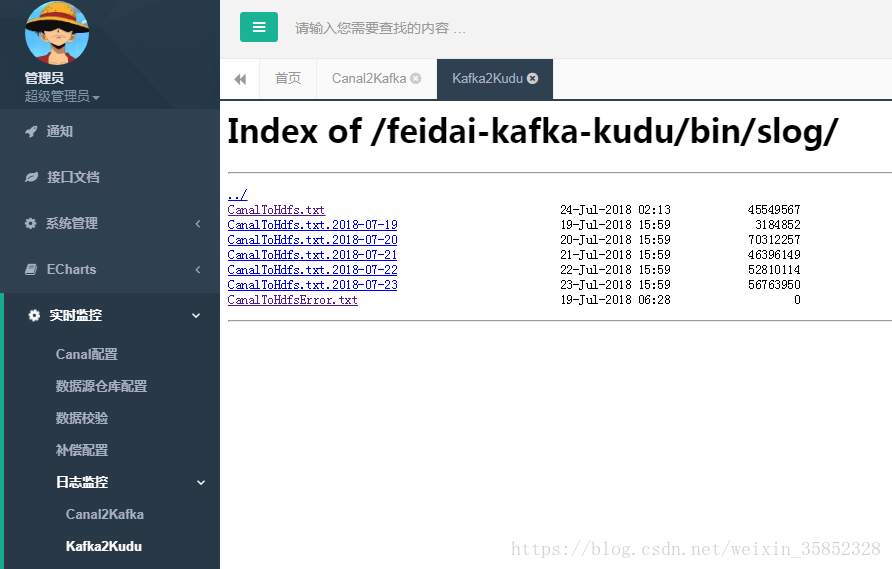Select the Kafka2Kudu tab
The image size is (892, 569).
point(488,79)
